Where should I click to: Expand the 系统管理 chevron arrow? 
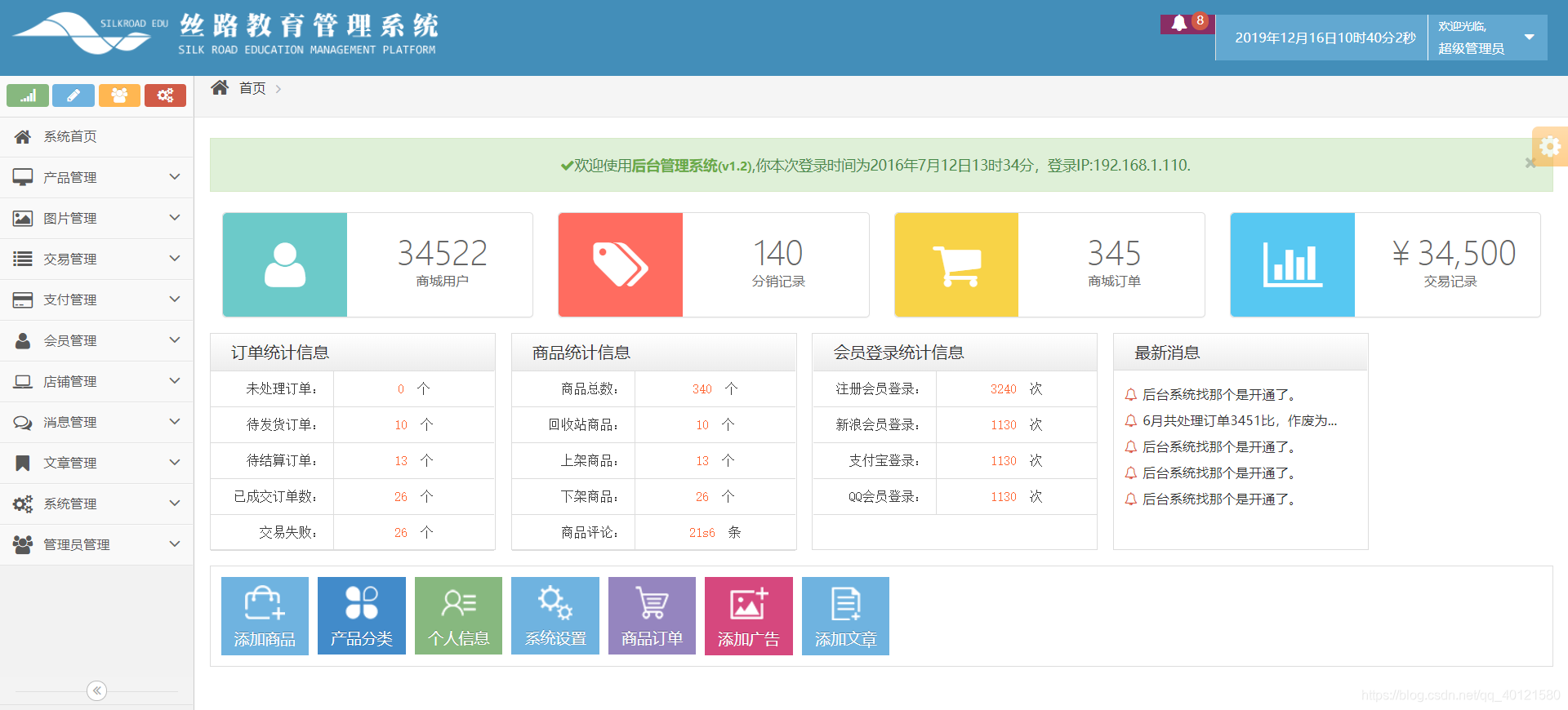point(174,504)
